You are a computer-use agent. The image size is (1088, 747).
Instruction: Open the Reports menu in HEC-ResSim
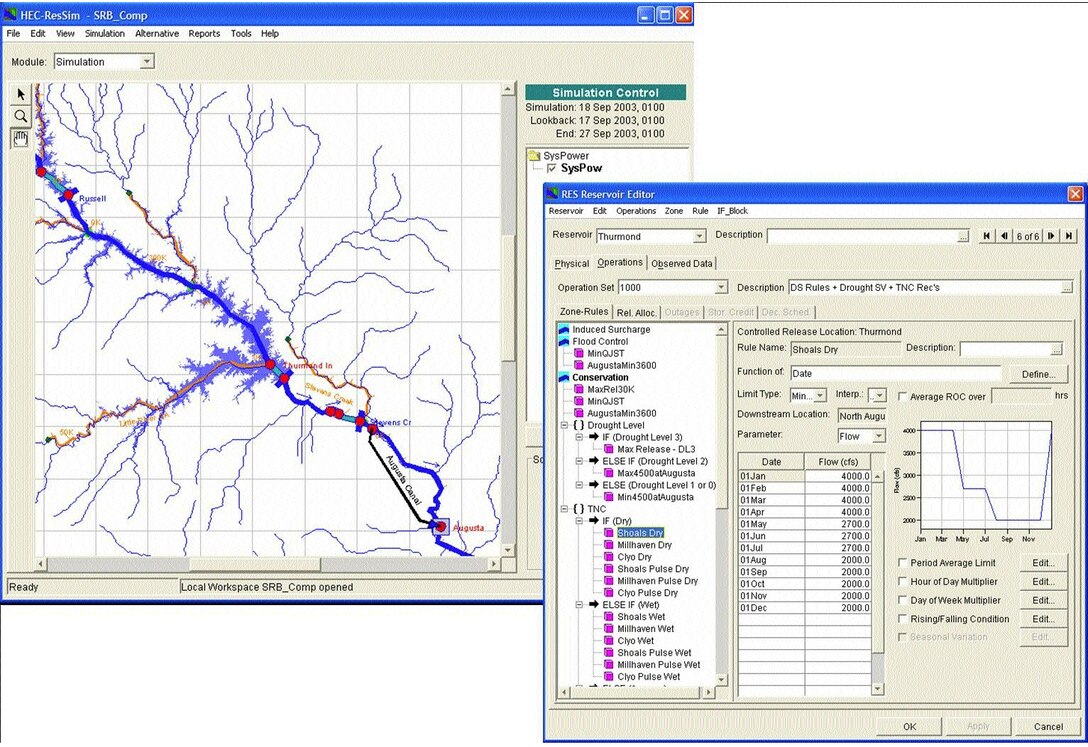coord(204,33)
